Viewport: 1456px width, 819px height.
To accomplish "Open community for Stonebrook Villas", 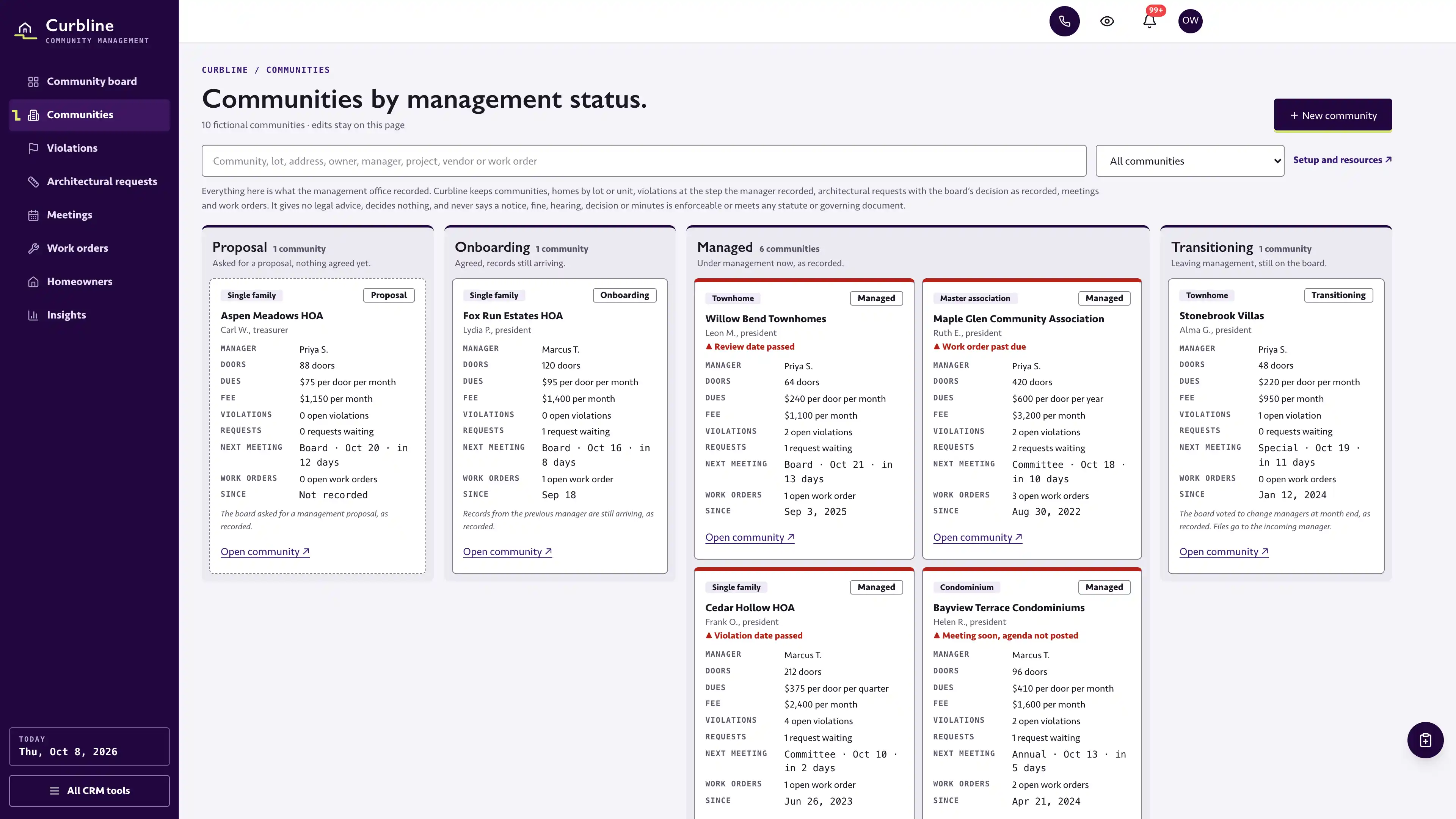I will pyautogui.click(x=1224, y=552).
